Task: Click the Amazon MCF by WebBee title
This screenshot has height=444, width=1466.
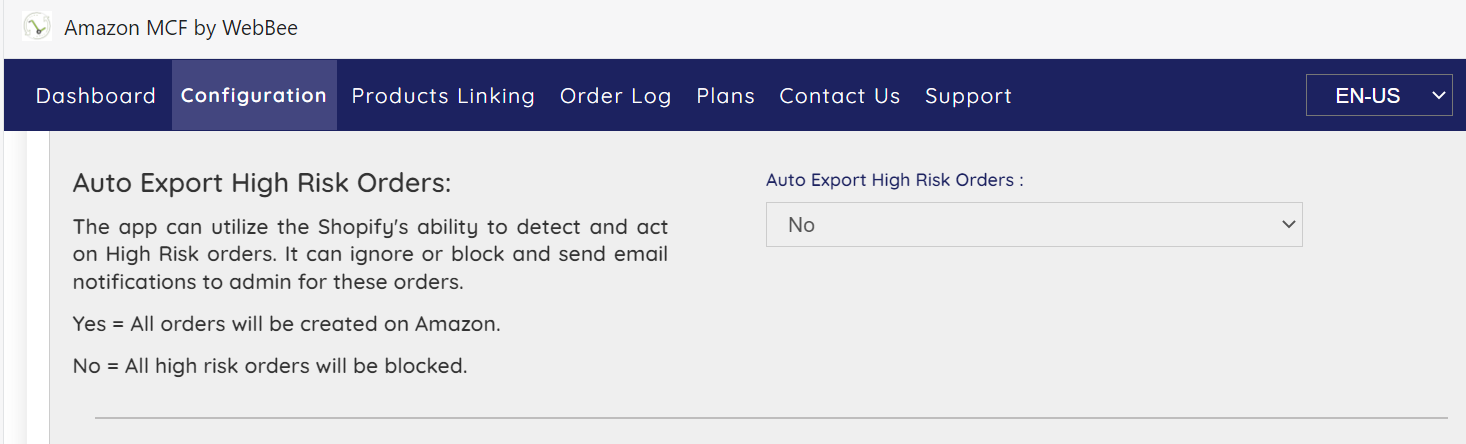Action: [181, 28]
